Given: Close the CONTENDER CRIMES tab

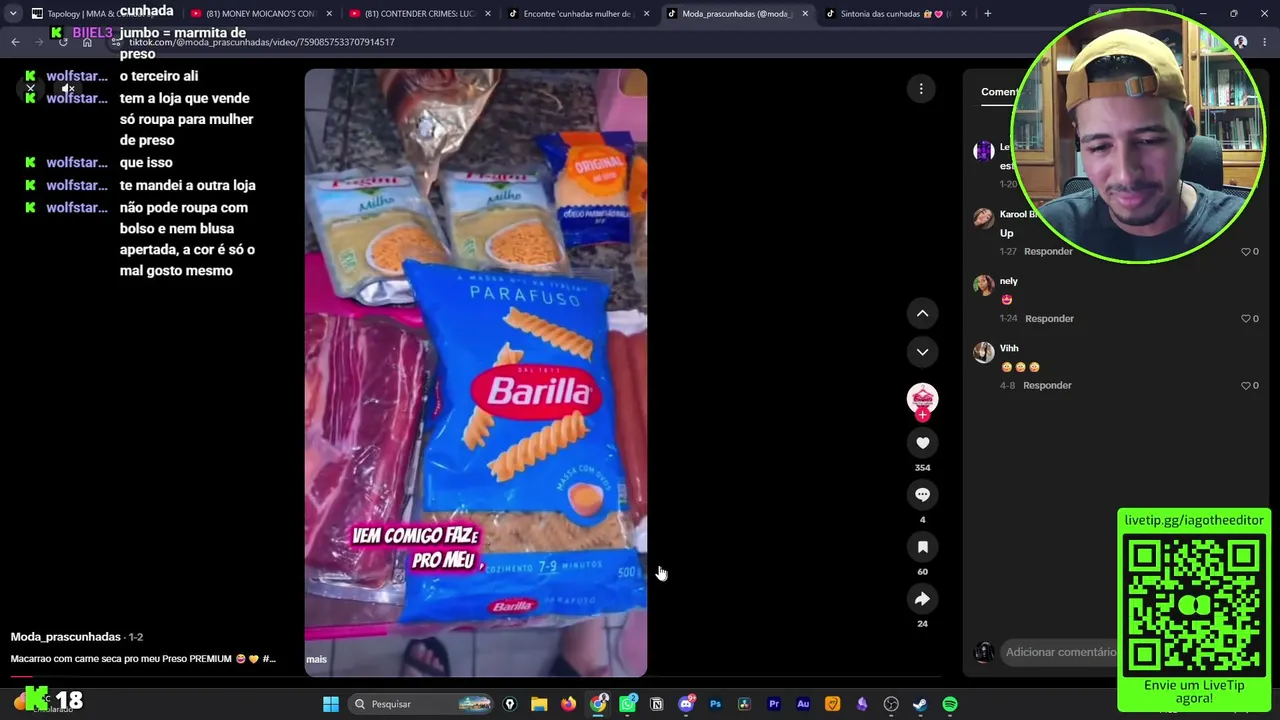Looking at the screenshot, I should point(488,14).
